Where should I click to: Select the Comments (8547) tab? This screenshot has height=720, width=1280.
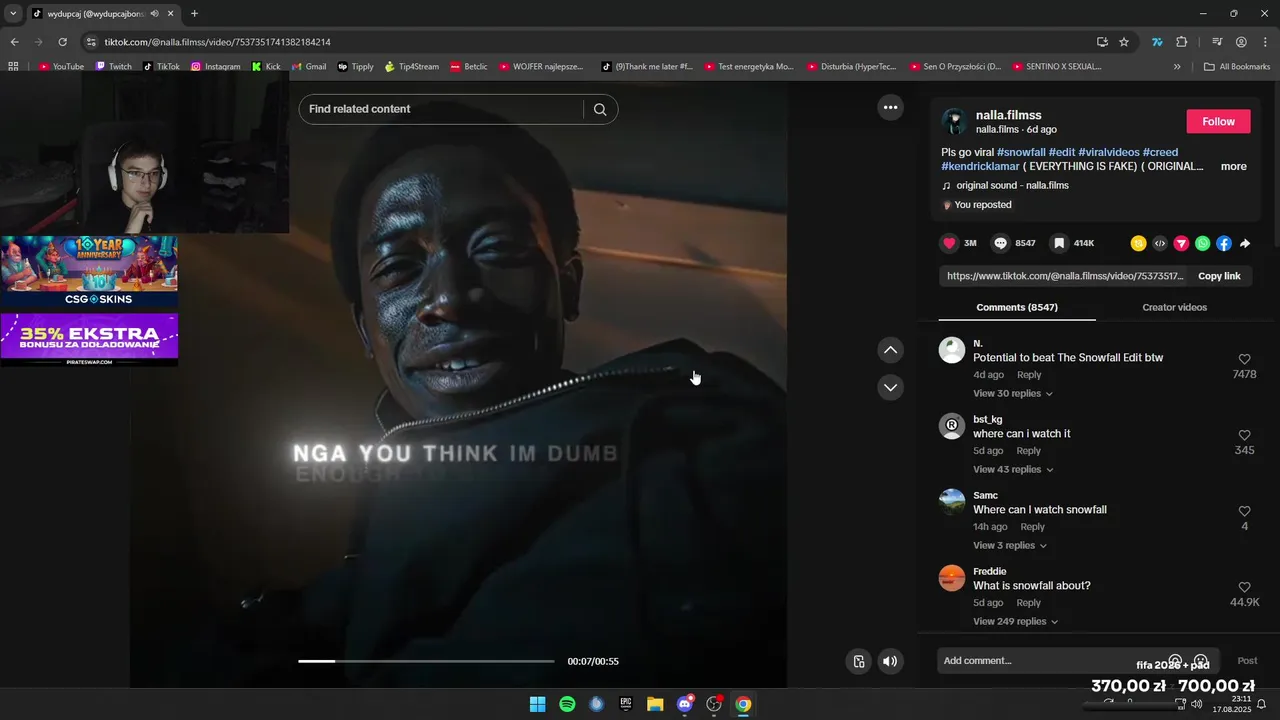click(1017, 307)
